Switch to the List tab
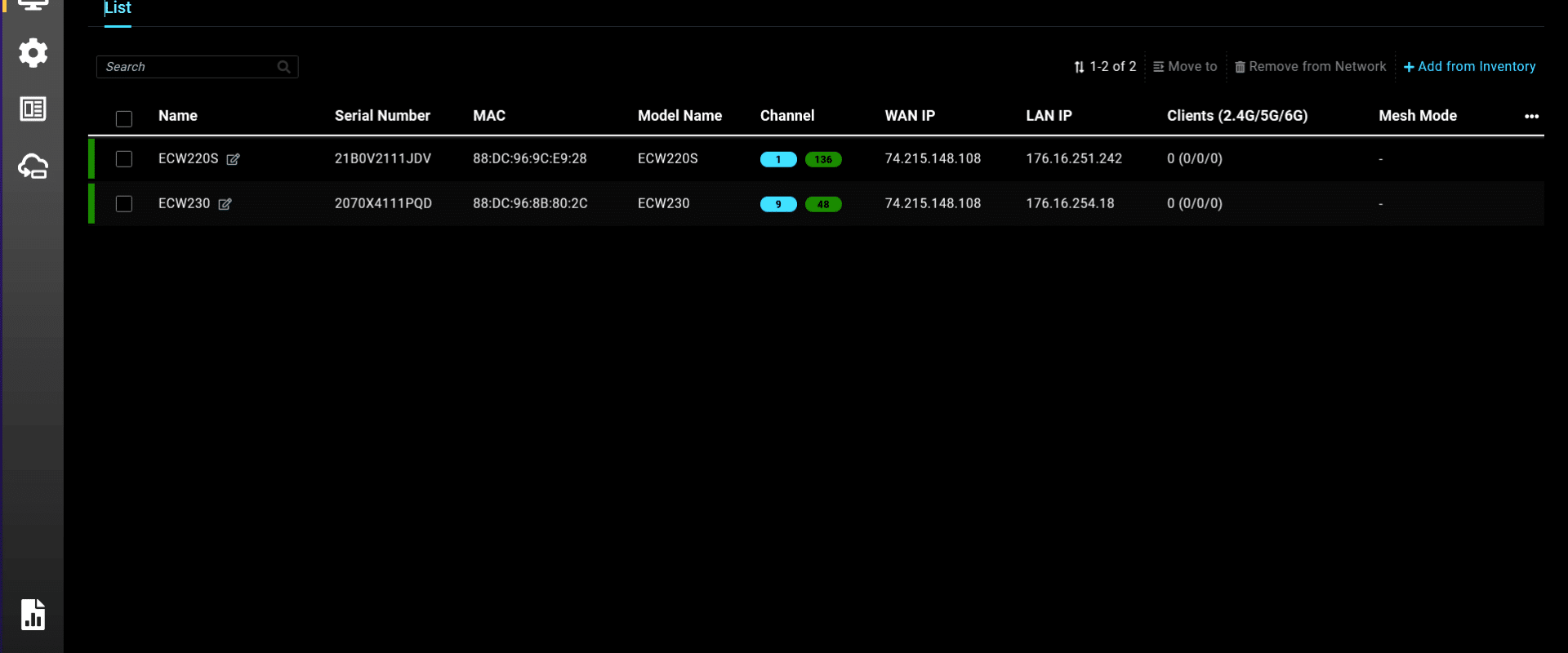This screenshot has width=1568, height=653. coord(118,8)
